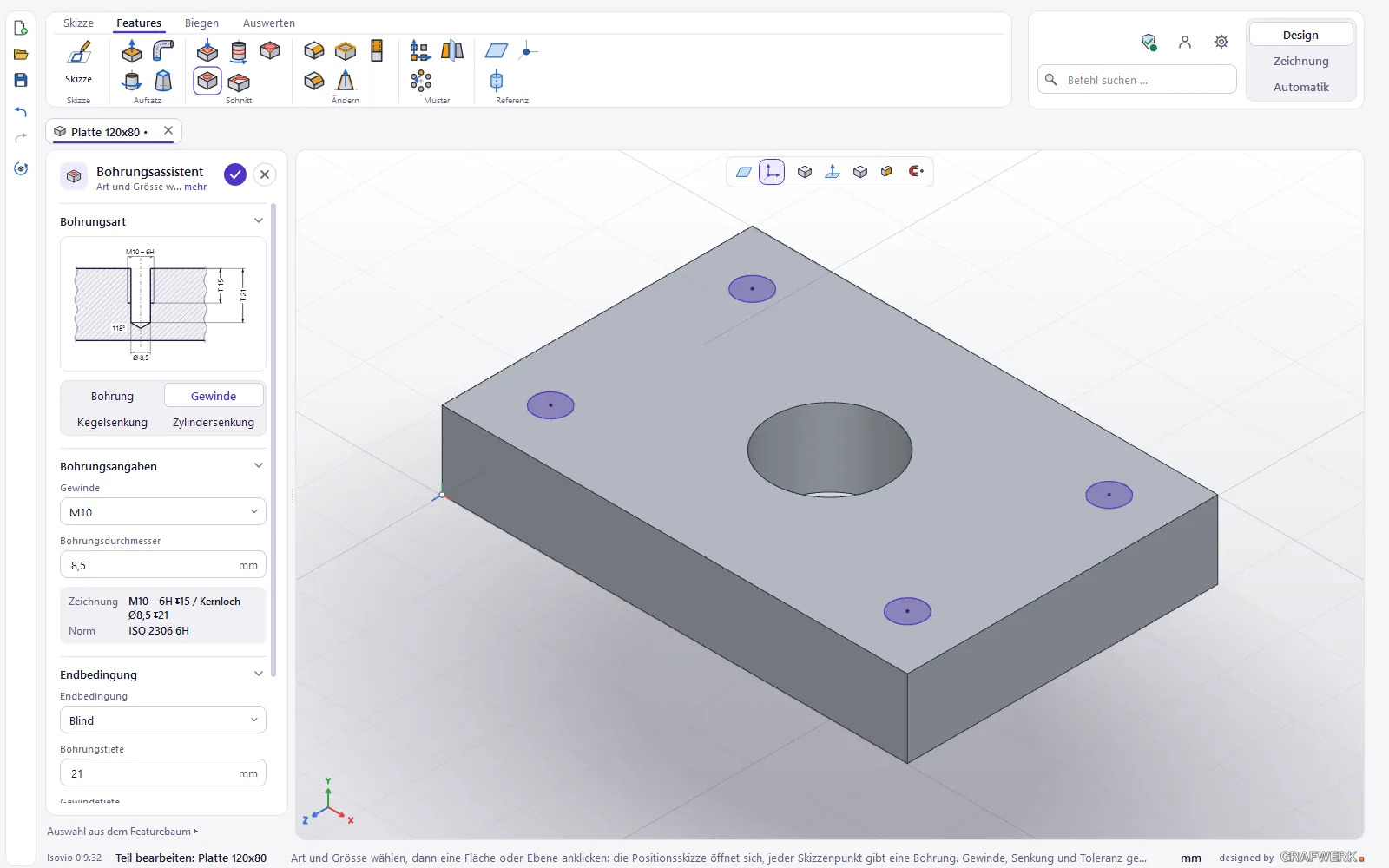The image size is (1389, 868).
Task: Click the Bohrungstiefe input field
Action: [163, 773]
